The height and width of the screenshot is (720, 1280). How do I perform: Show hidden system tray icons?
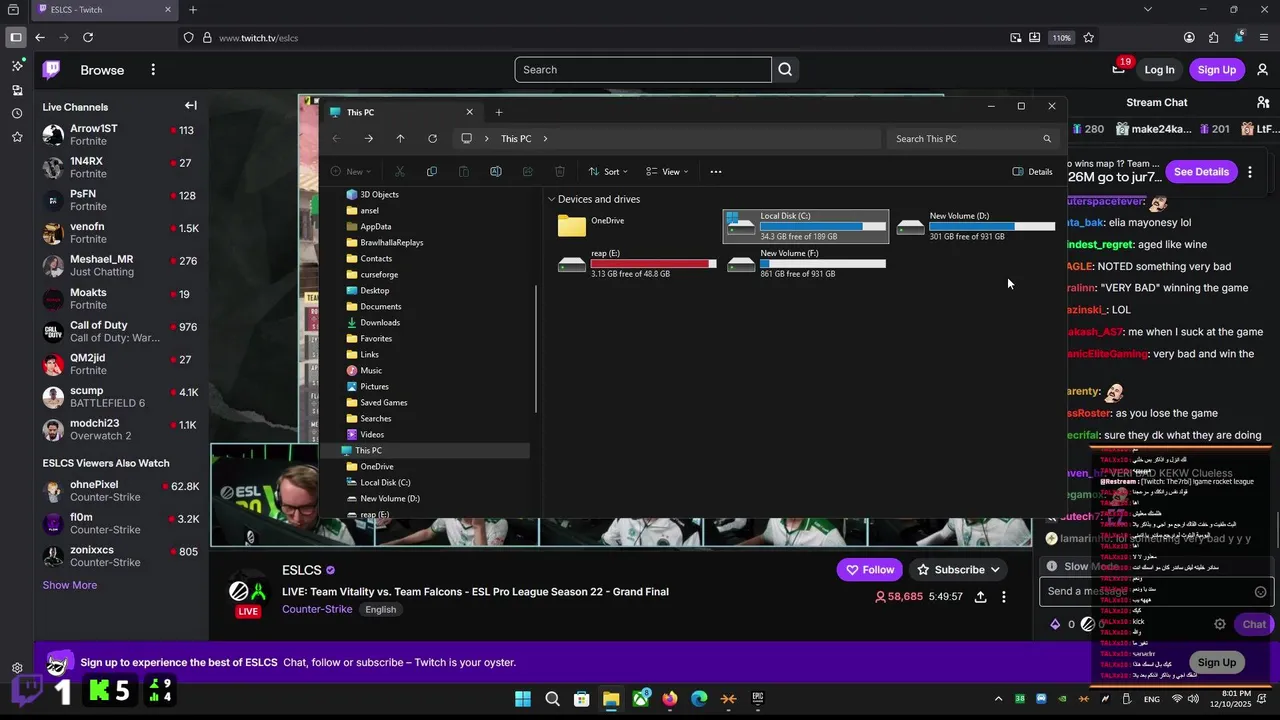click(x=998, y=699)
